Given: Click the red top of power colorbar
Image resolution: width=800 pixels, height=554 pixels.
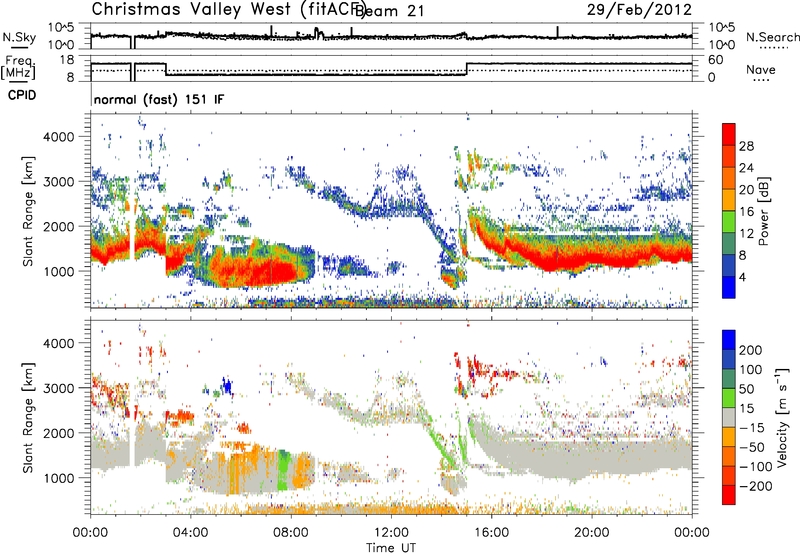Looking at the screenshot, I should point(729,134).
